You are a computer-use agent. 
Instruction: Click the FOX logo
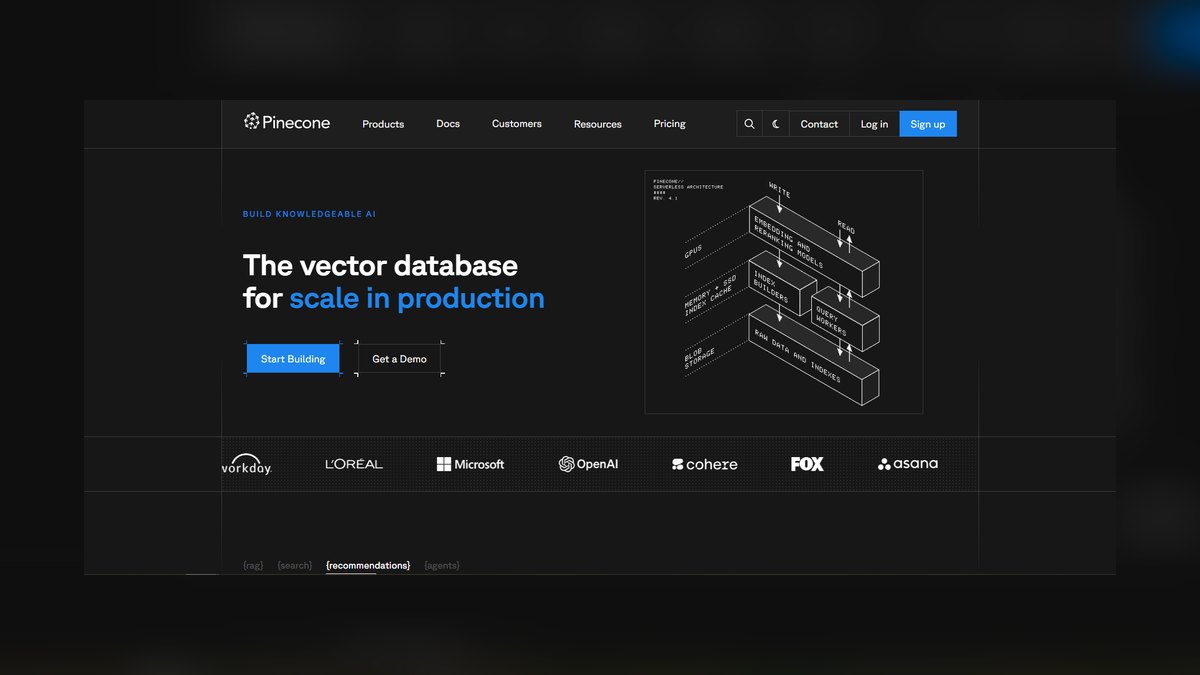(x=807, y=464)
